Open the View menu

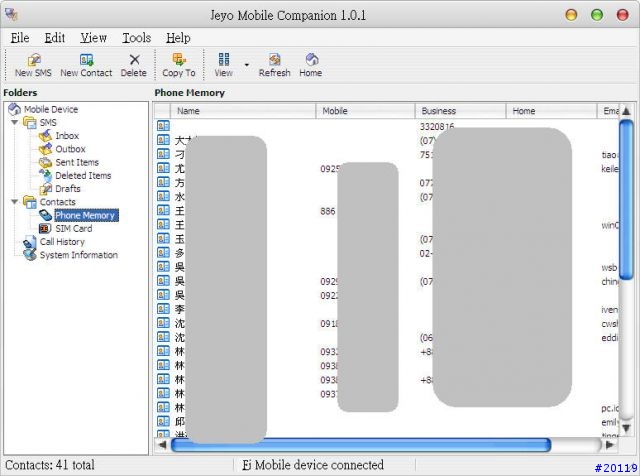(x=93, y=38)
